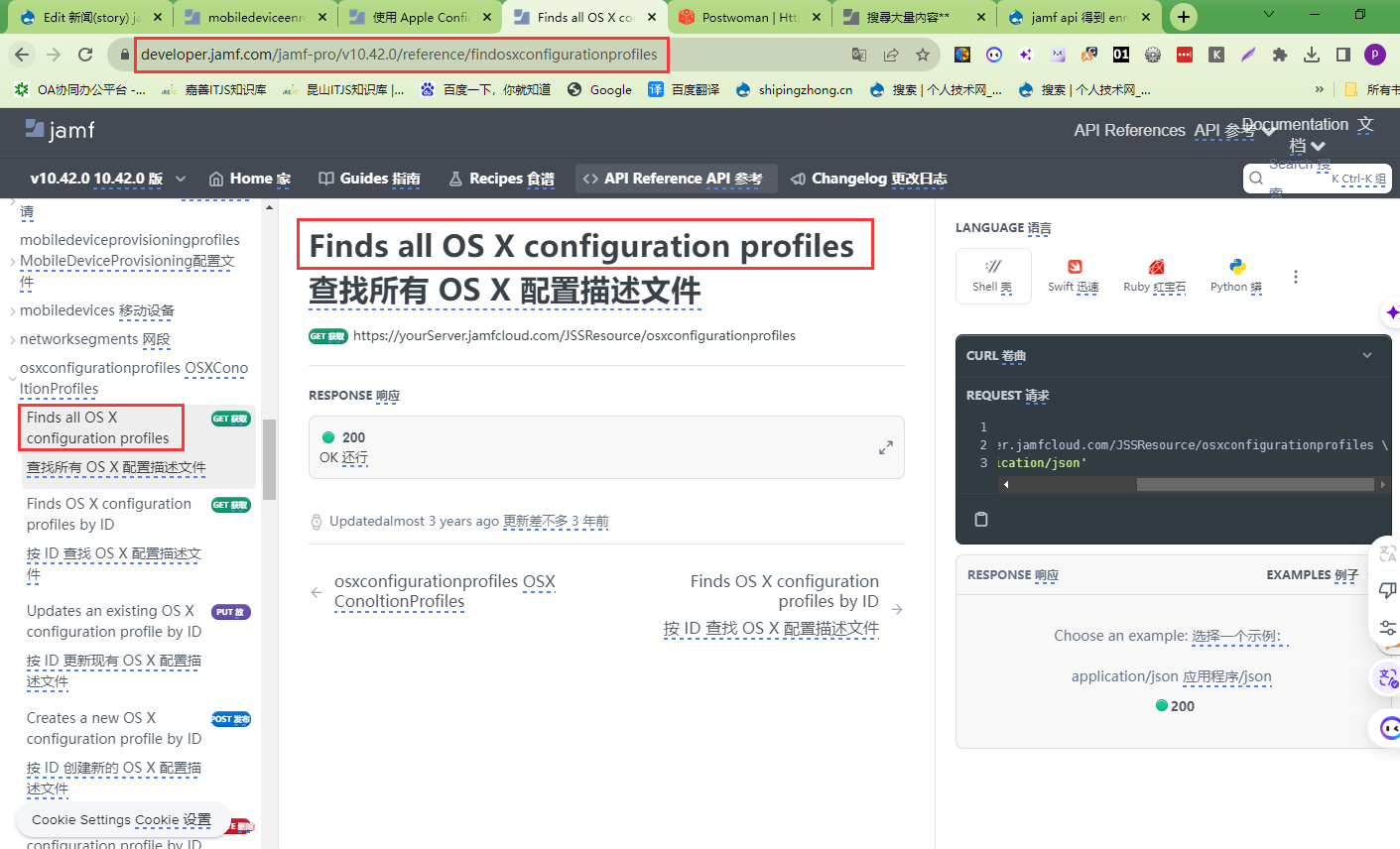Click the address bar URL
Image resolution: width=1400 pixels, height=849 pixels.
(x=399, y=55)
